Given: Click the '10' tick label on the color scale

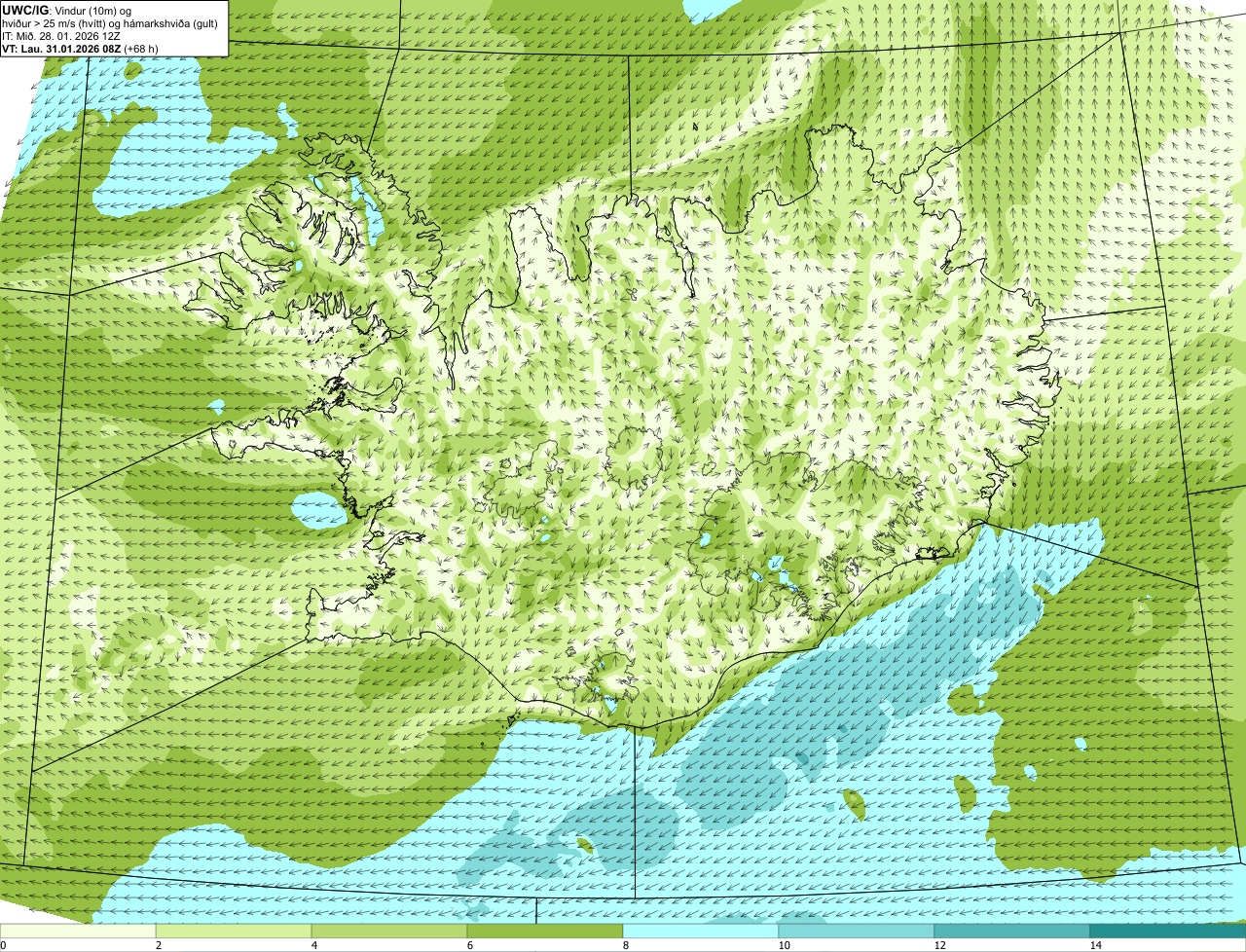Looking at the screenshot, I should 784,945.
